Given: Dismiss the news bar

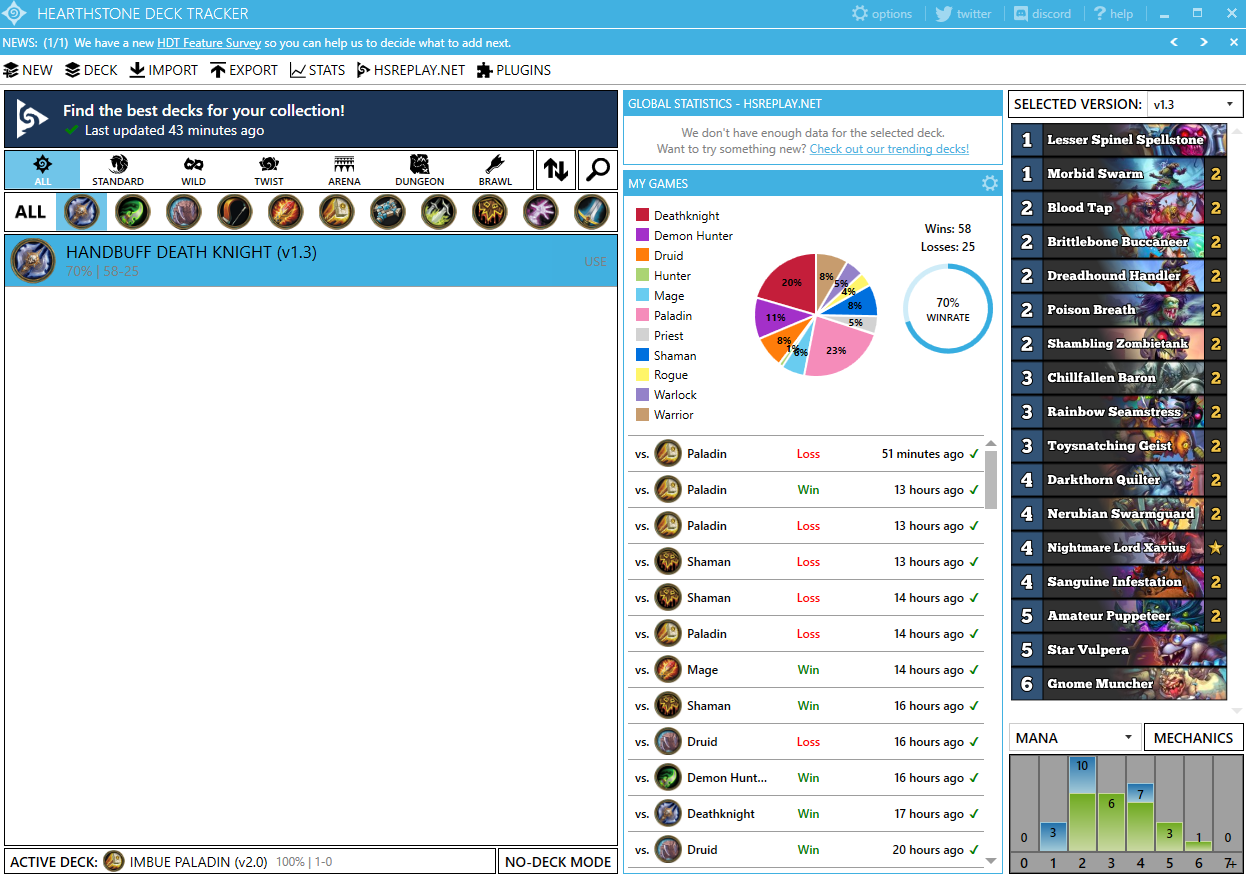Looking at the screenshot, I should pyautogui.click(x=1233, y=42).
